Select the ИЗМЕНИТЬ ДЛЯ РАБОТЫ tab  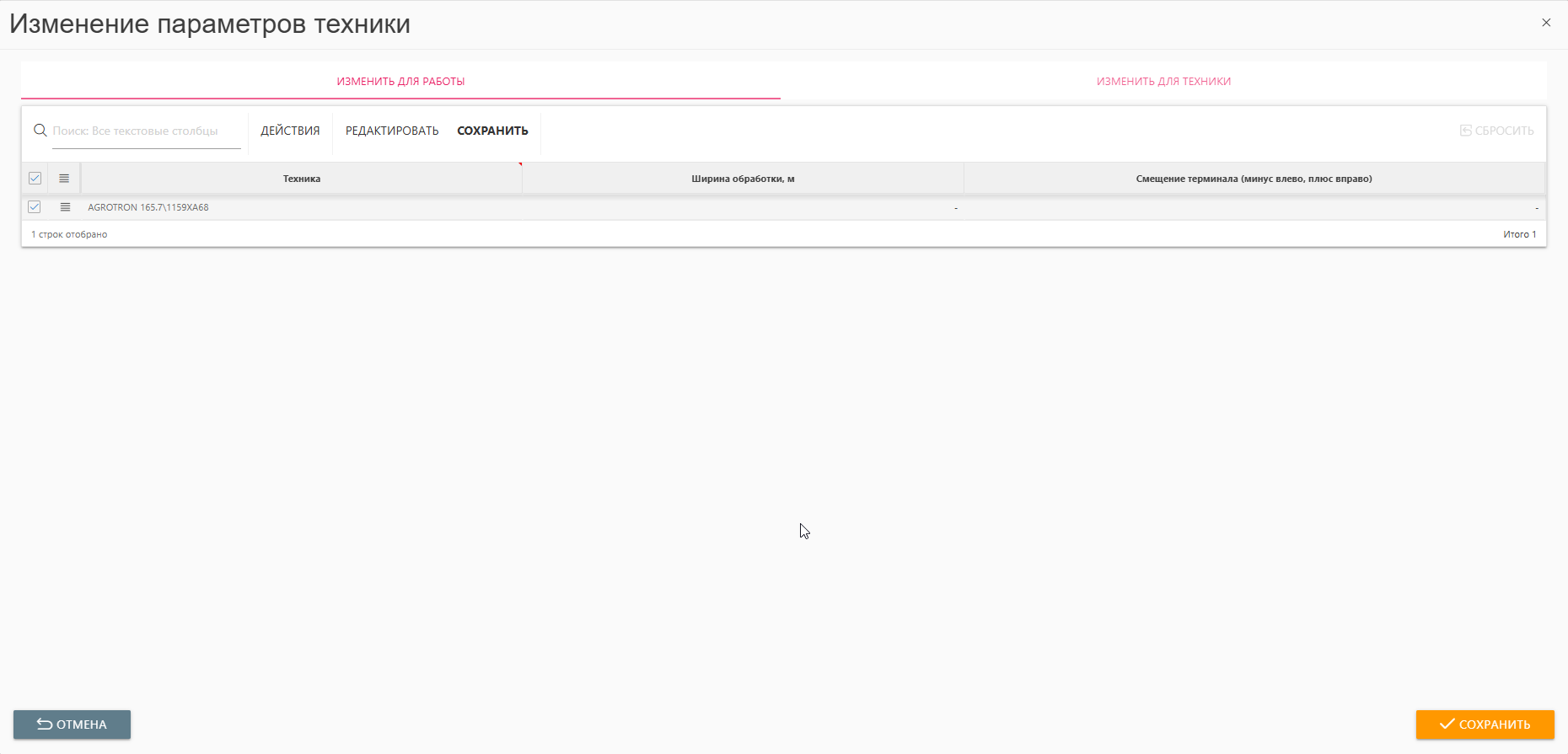(x=400, y=82)
